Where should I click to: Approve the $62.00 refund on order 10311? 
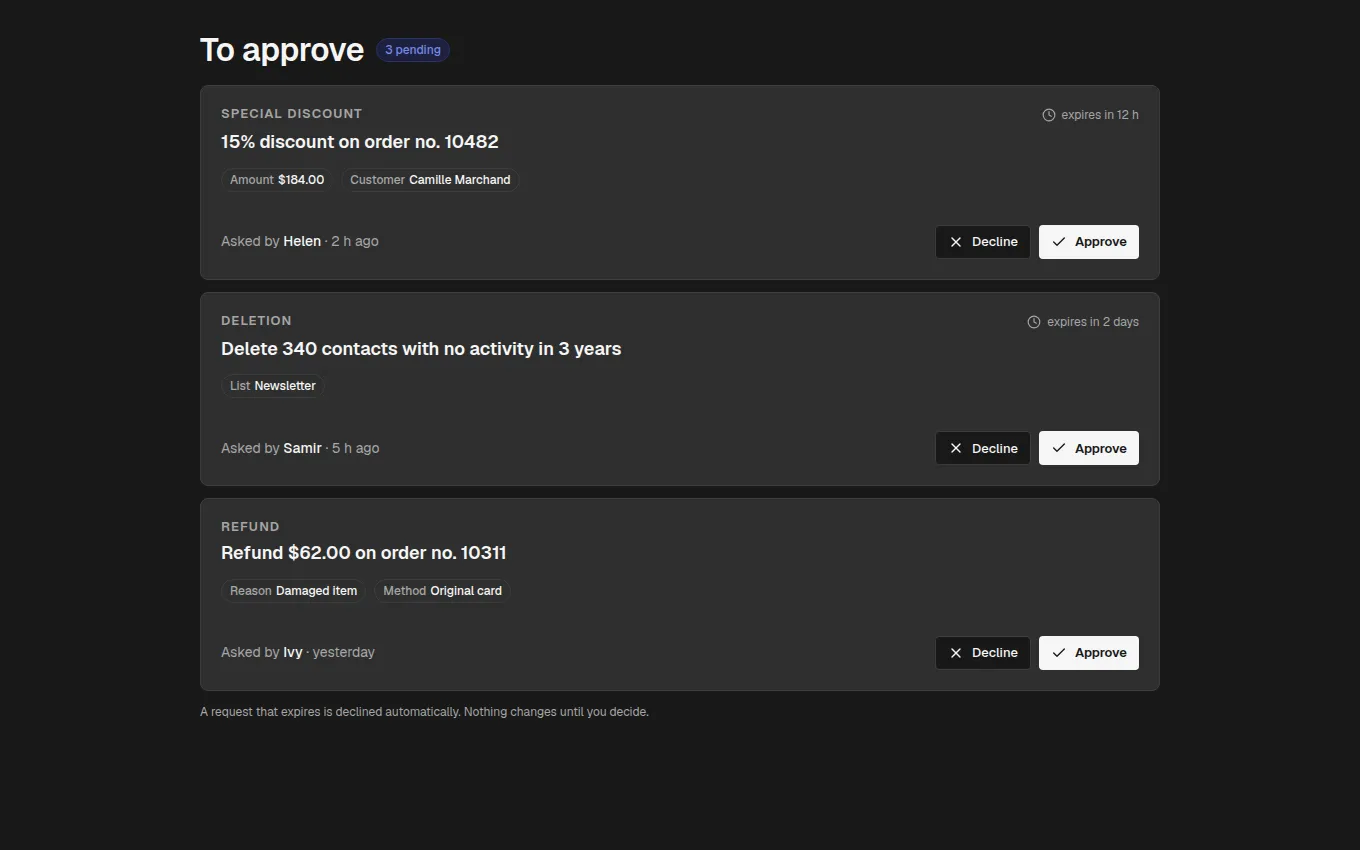tap(1088, 653)
